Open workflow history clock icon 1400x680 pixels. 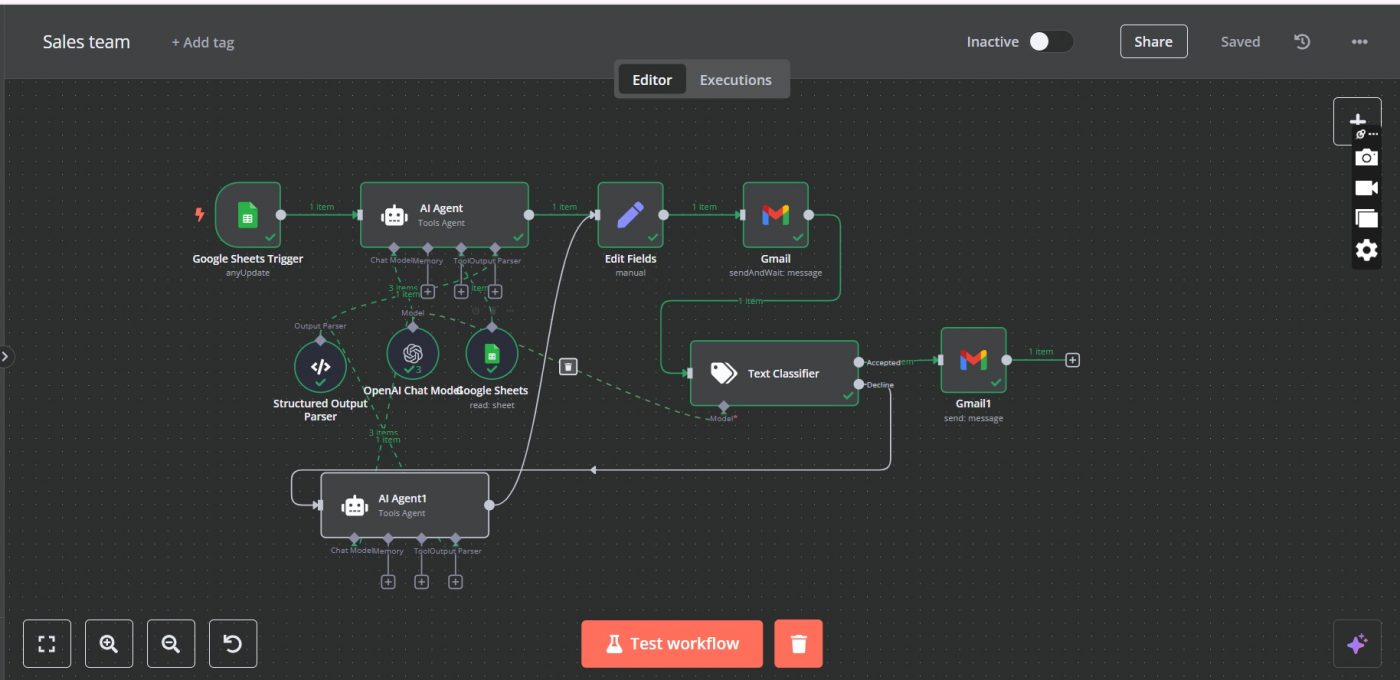coord(1302,42)
